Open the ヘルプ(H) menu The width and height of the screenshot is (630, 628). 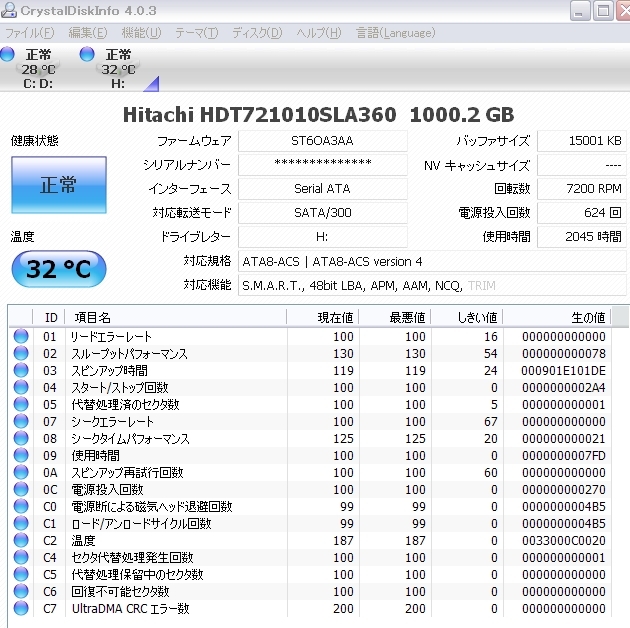(x=319, y=33)
